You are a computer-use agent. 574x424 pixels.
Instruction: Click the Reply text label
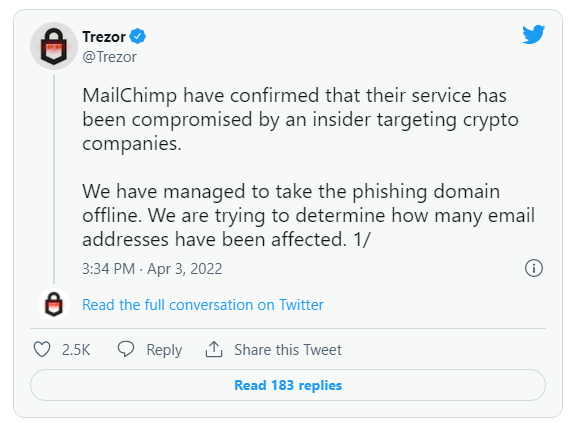pos(164,350)
